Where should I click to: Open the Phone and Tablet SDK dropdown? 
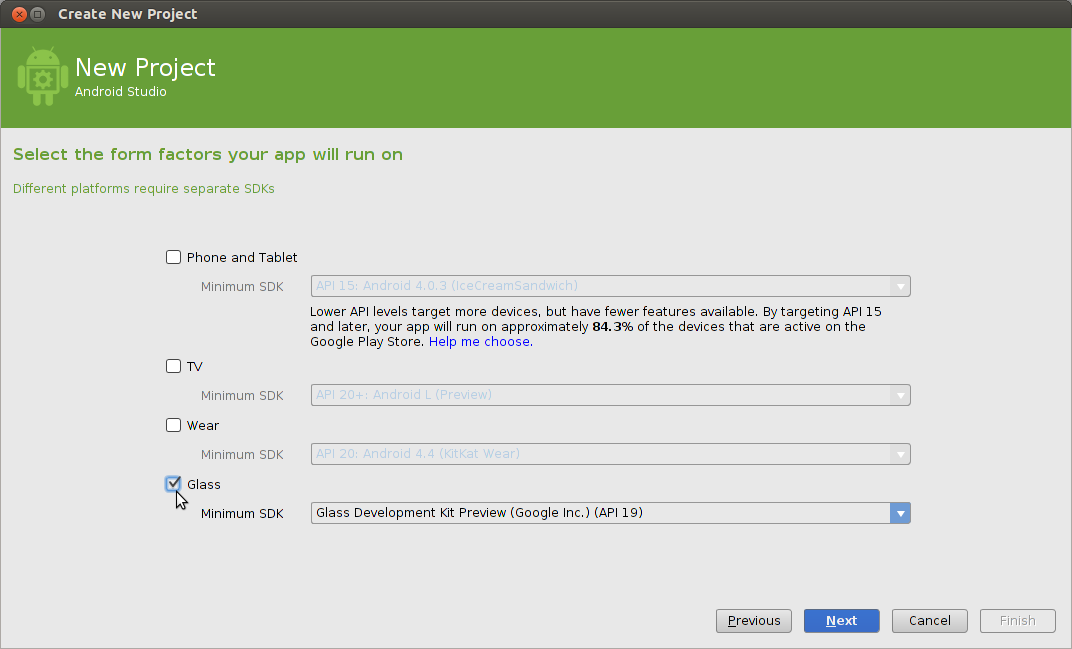pyautogui.click(x=610, y=286)
